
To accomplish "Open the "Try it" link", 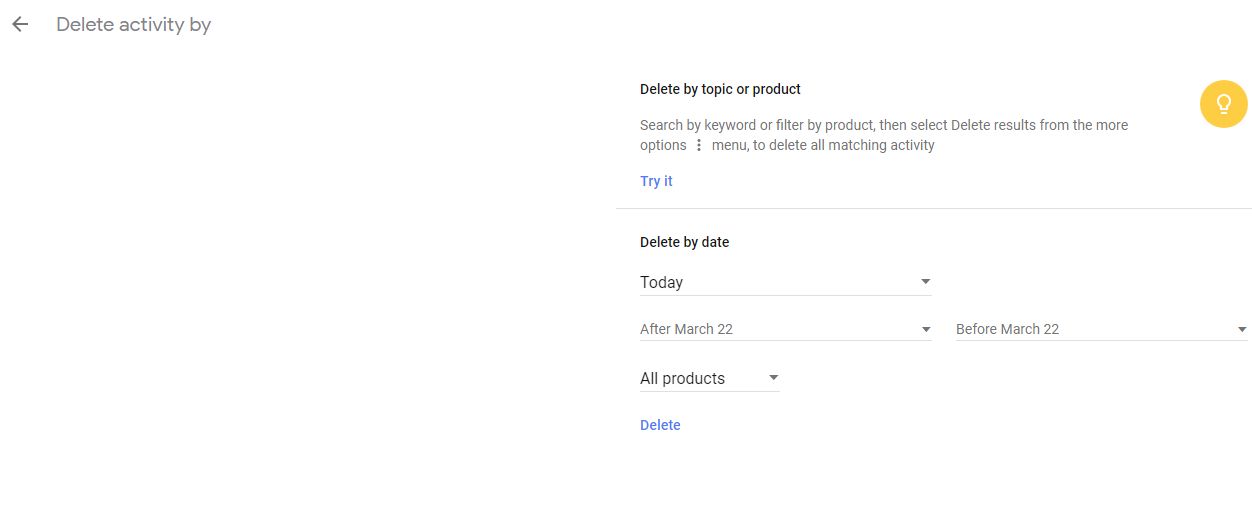I will click(656, 181).
